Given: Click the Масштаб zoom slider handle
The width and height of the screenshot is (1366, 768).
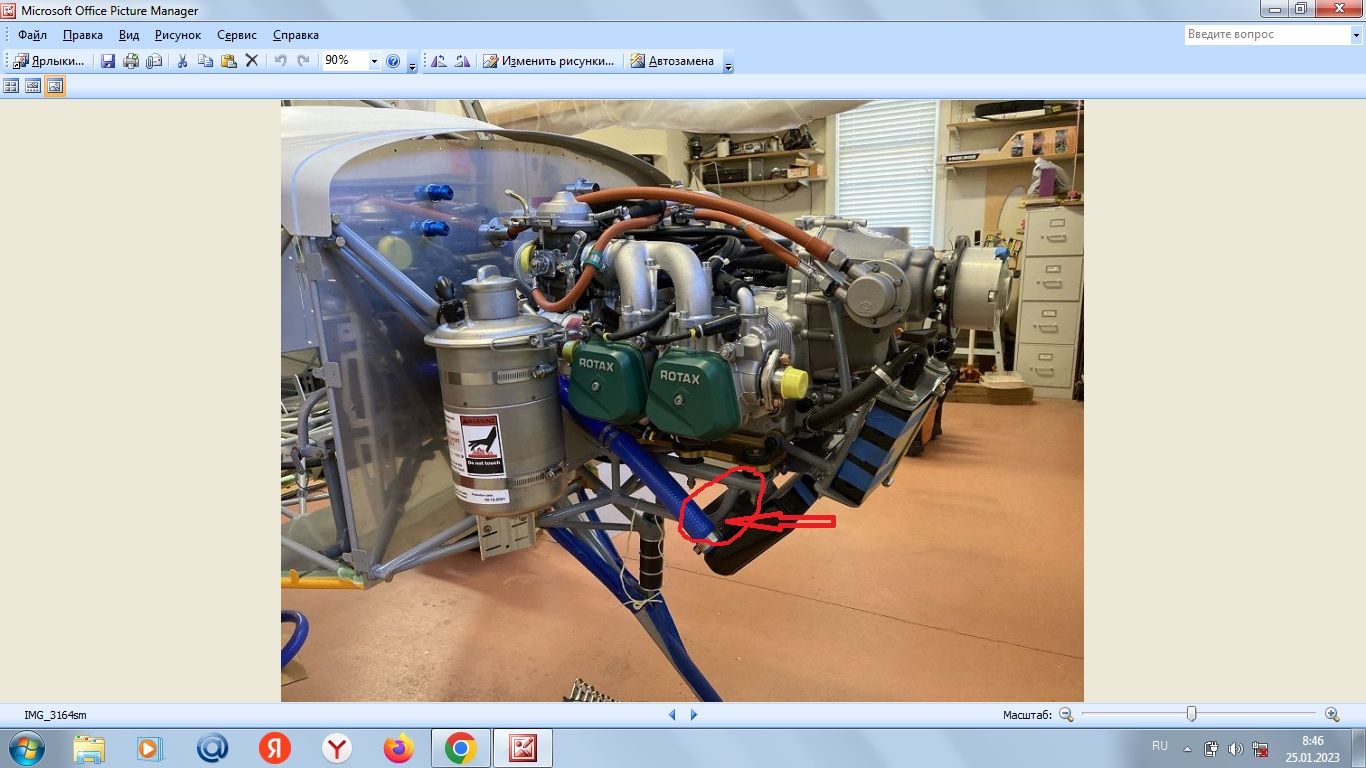Looking at the screenshot, I should pos(1191,714).
